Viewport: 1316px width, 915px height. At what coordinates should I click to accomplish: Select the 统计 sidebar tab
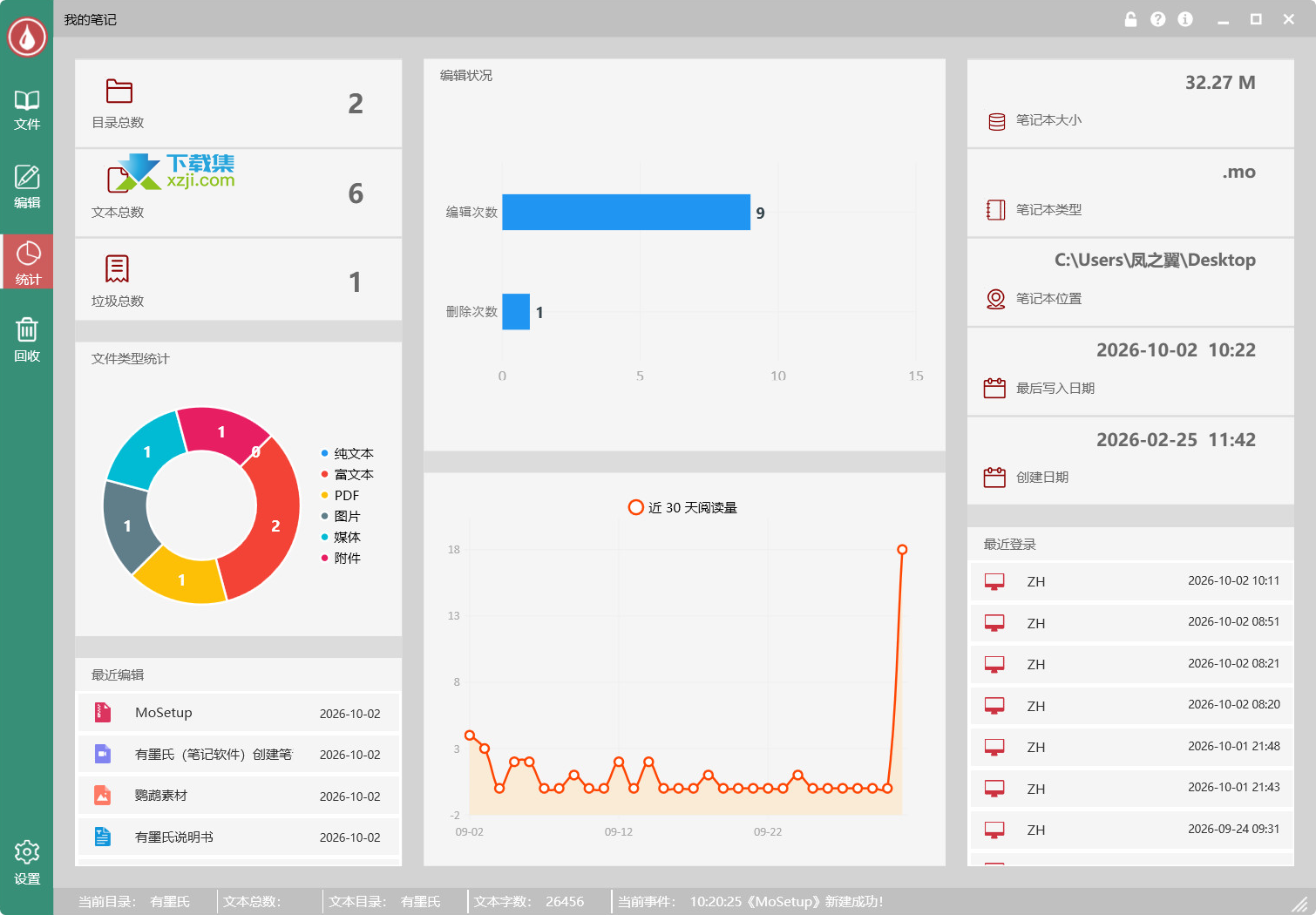27,261
